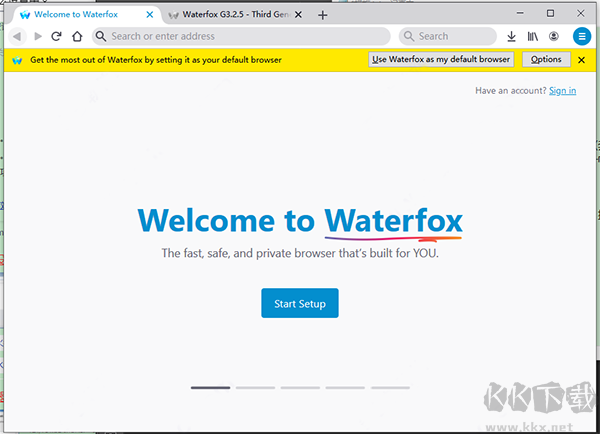Go forward with the forward arrow button

click(x=38, y=36)
